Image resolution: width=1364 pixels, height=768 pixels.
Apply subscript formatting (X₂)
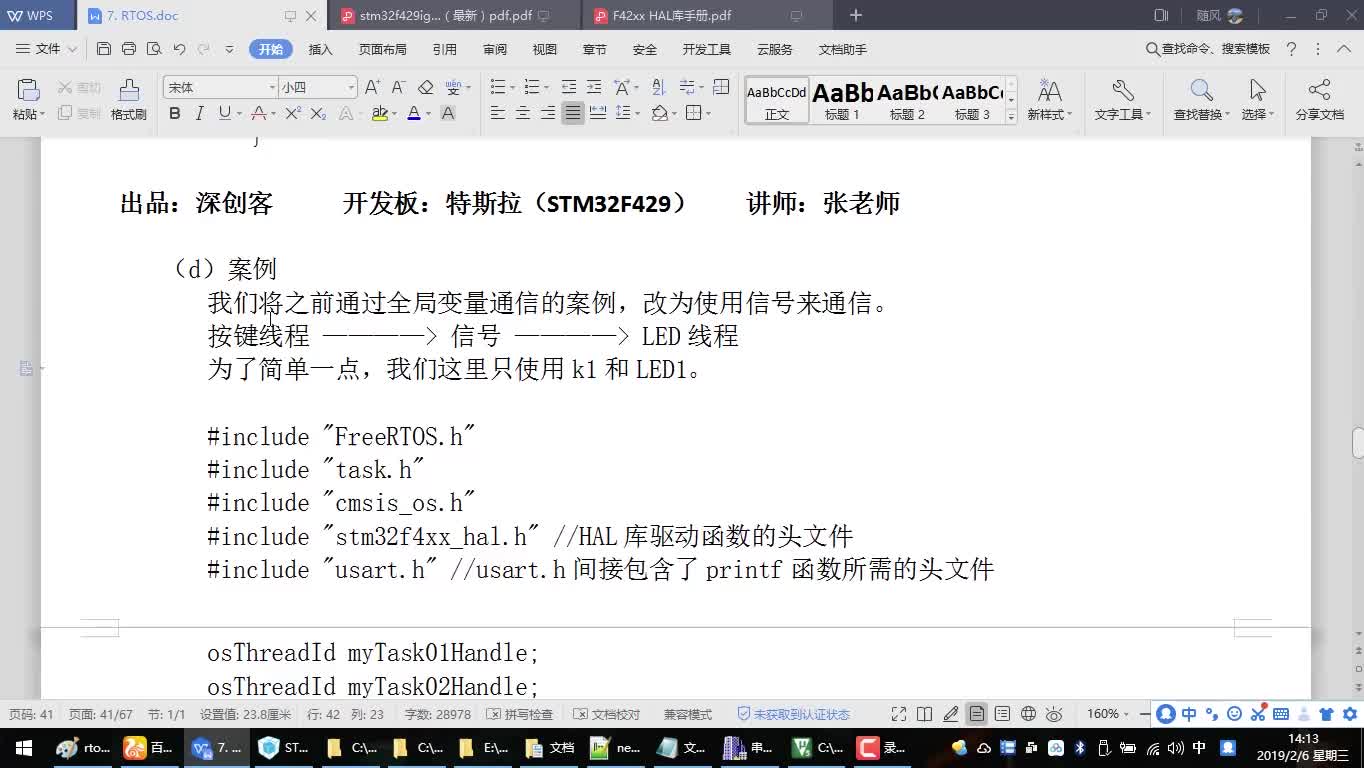(x=318, y=114)
